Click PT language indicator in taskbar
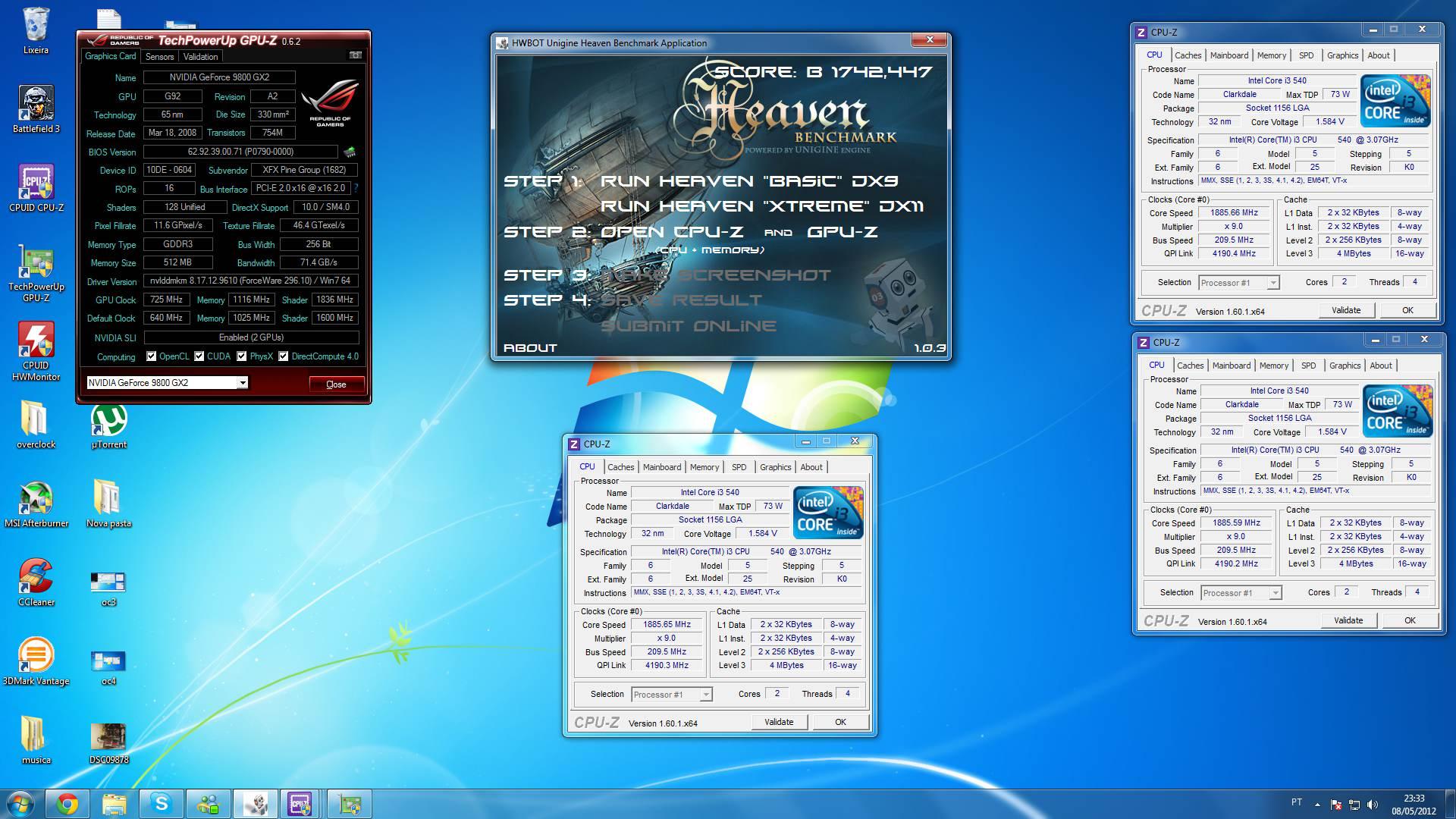Viewport: 1456px width, 819px height. 1297,802
